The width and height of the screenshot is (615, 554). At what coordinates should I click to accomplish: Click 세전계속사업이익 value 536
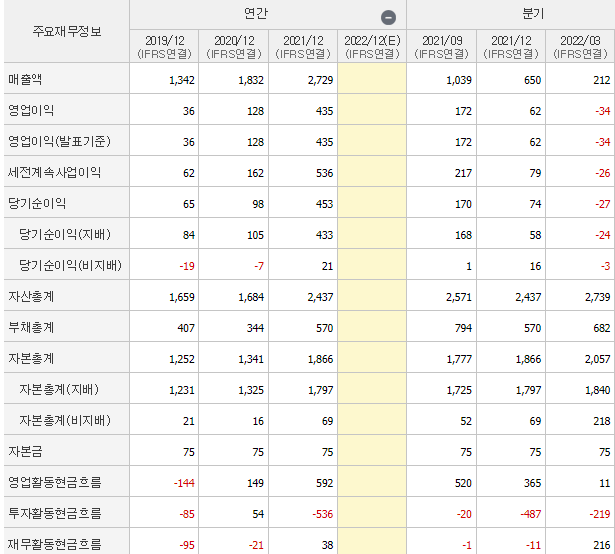click(324, 173)
